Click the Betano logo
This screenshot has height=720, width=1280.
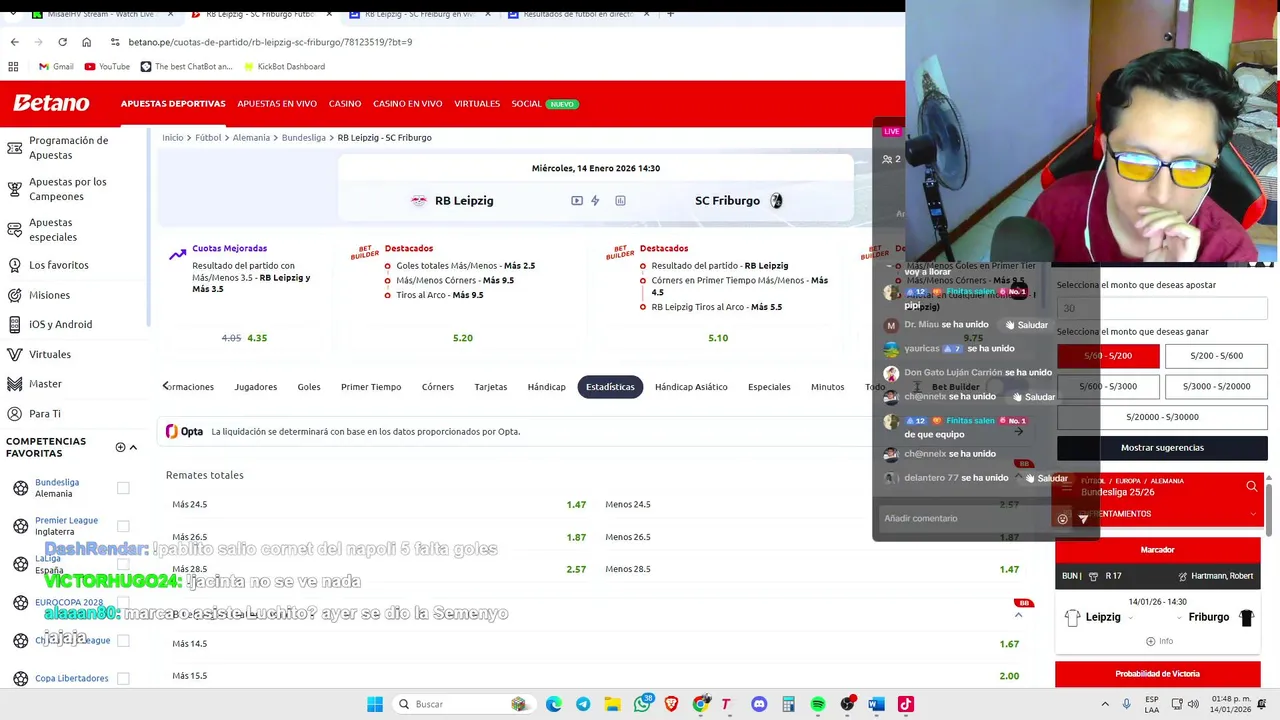(51, 103)
